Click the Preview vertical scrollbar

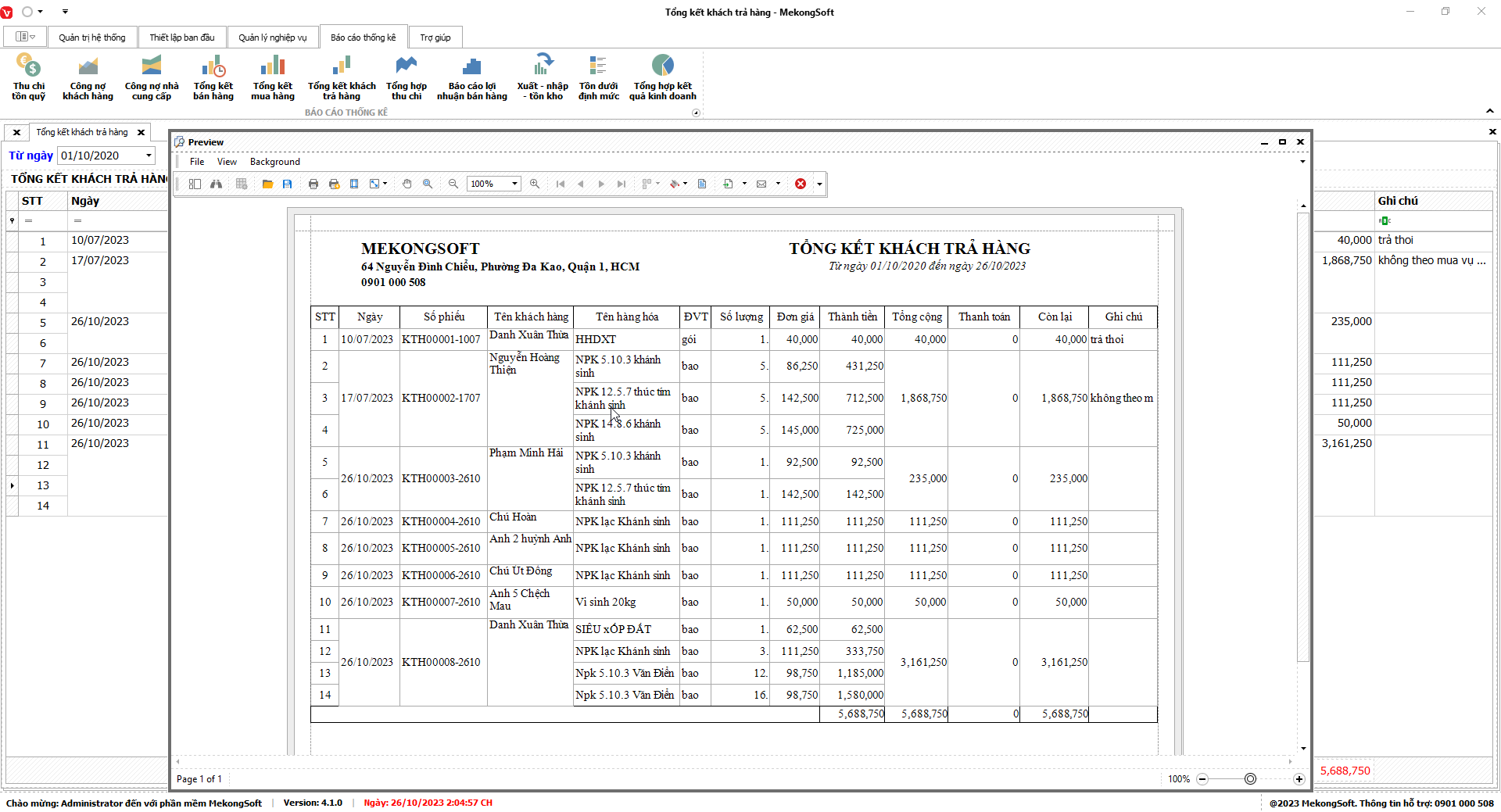(x=1302, y=438)
